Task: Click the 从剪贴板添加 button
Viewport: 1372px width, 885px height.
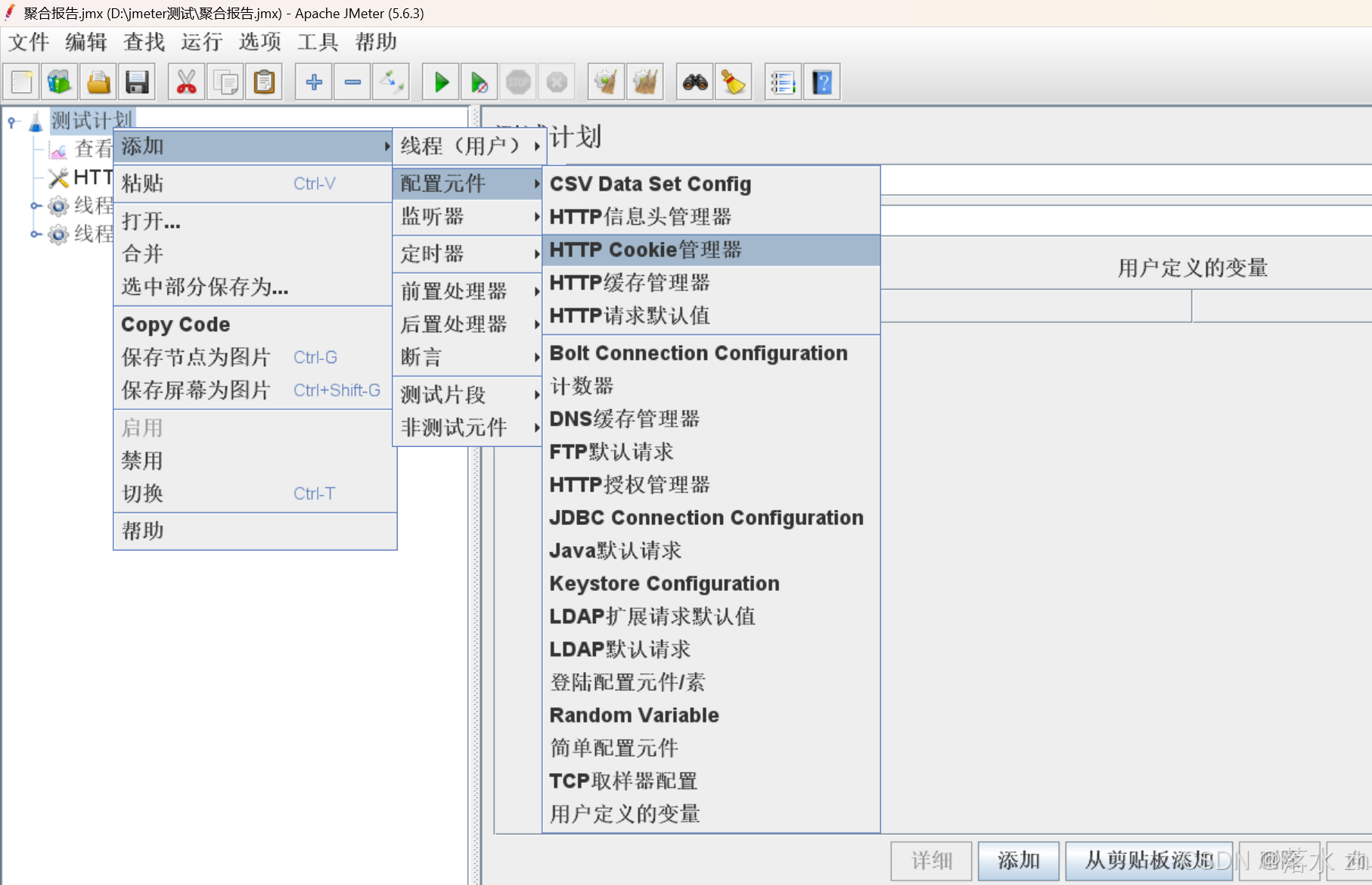Action: [x=1149, y=861]
